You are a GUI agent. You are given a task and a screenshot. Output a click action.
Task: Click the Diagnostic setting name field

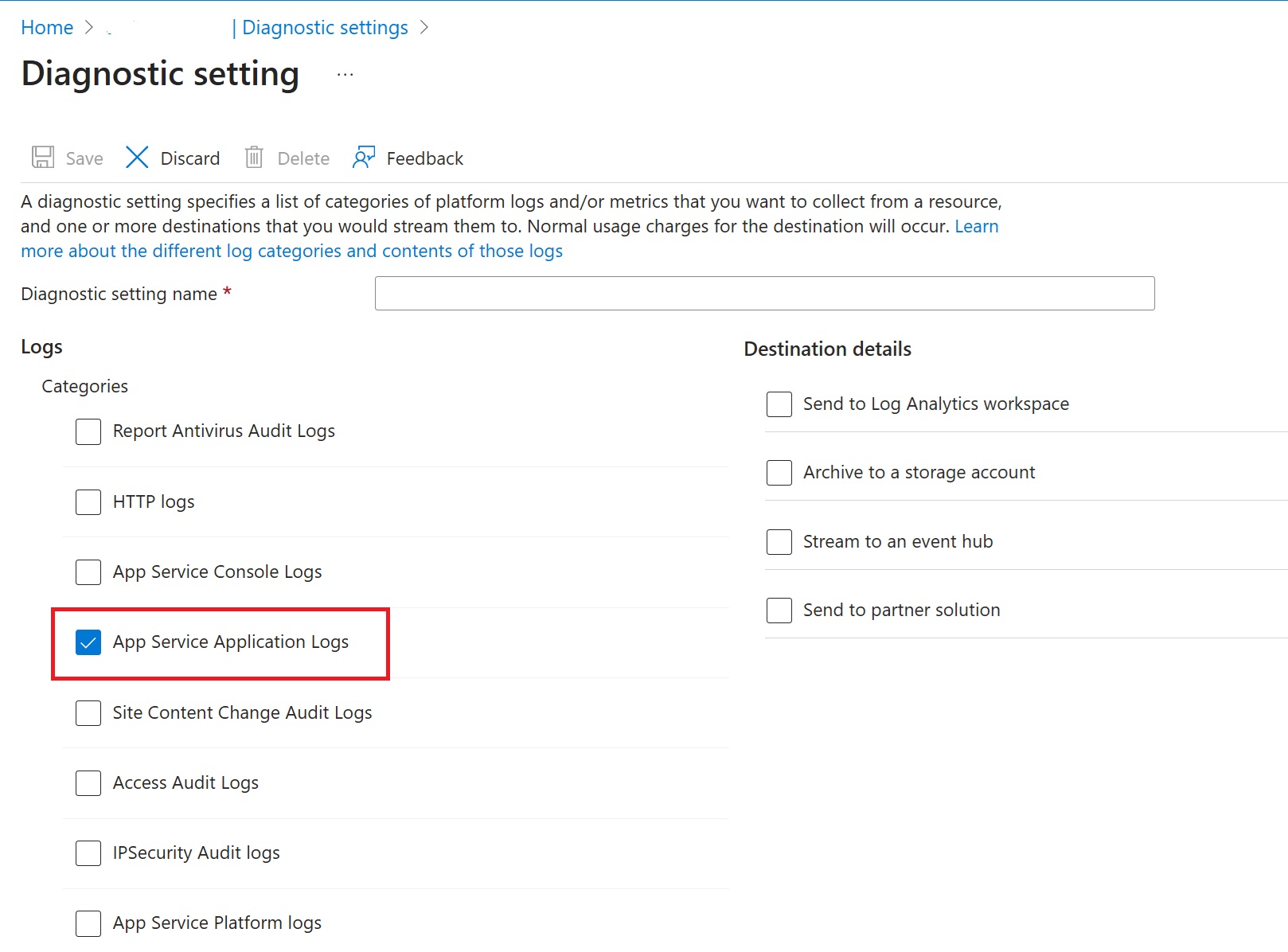point(763,293)
